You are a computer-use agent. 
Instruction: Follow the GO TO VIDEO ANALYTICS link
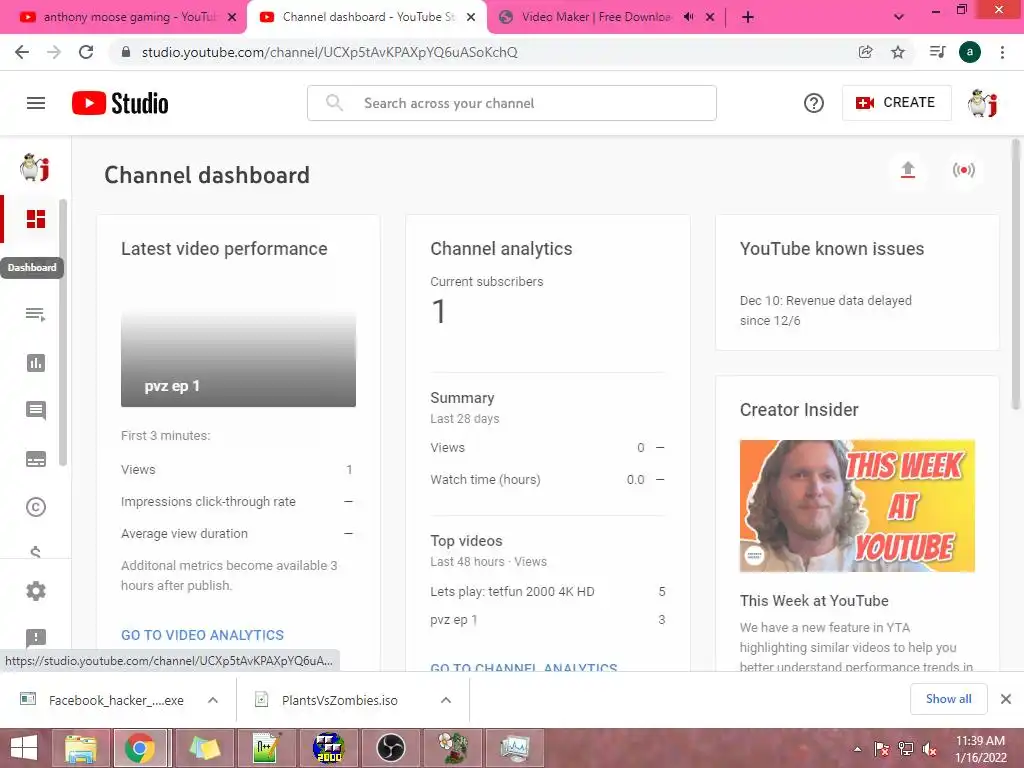(x=202, y=635)
